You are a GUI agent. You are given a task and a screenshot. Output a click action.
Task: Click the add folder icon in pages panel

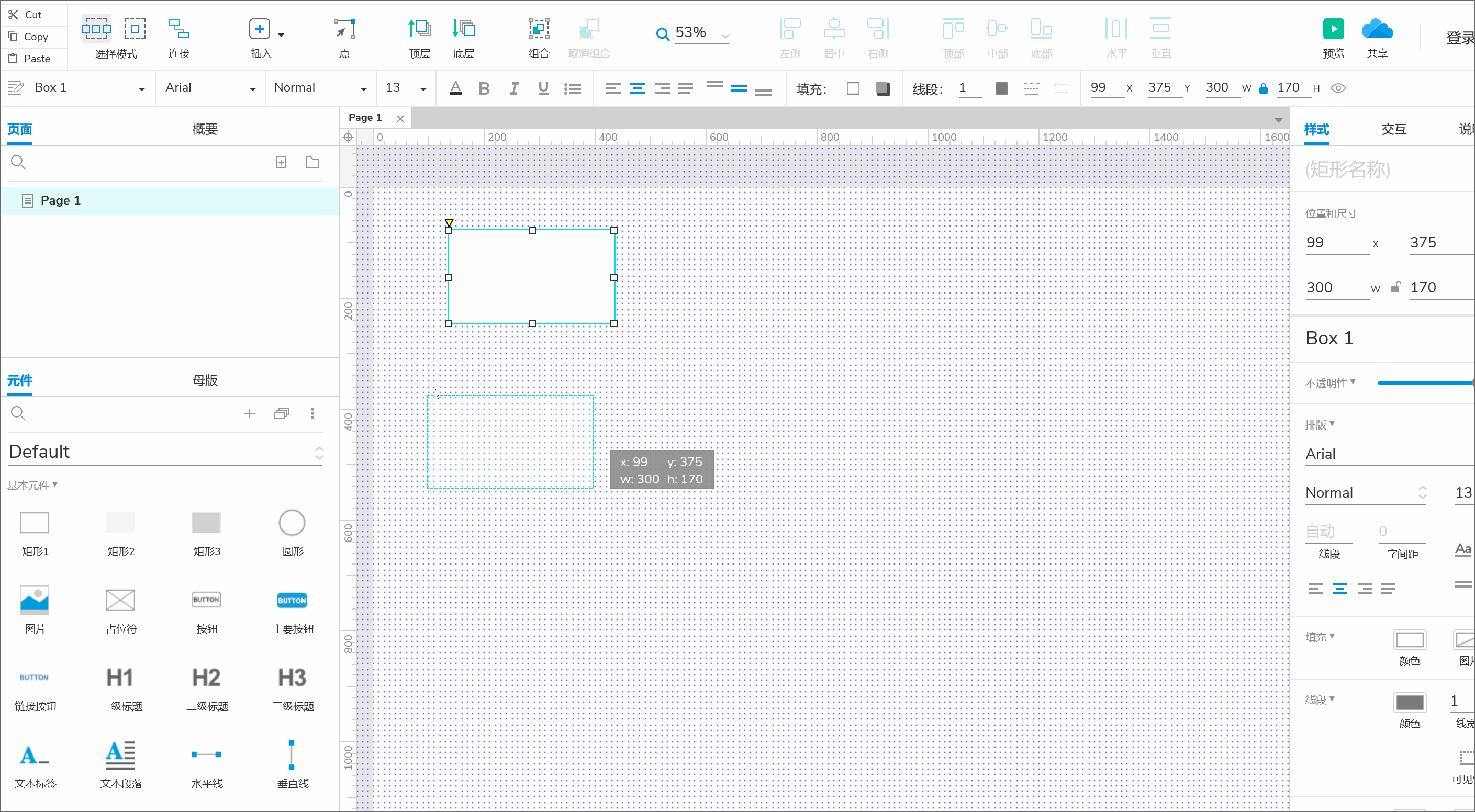[312, 163]
